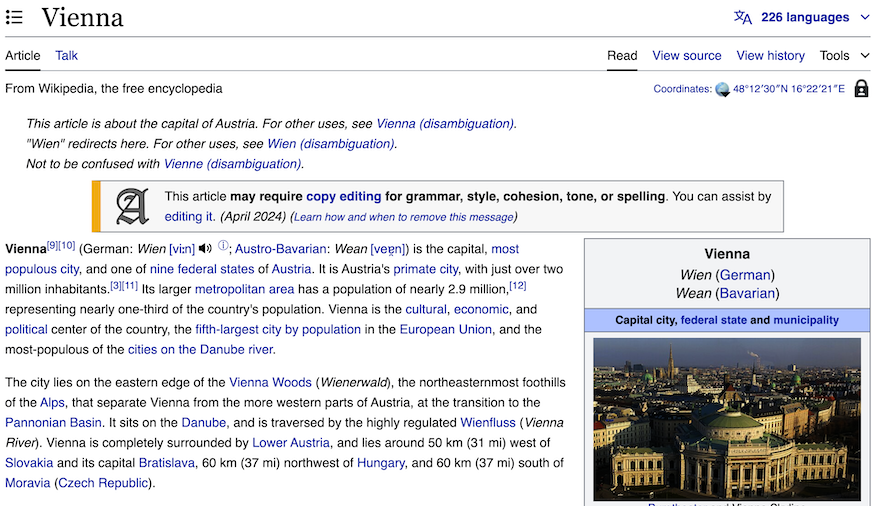Image resolution: width=875 pixels, height=506 pixels.
Task: Play the Wien pronunciation audio speaker
Action: tap(205, 248)
